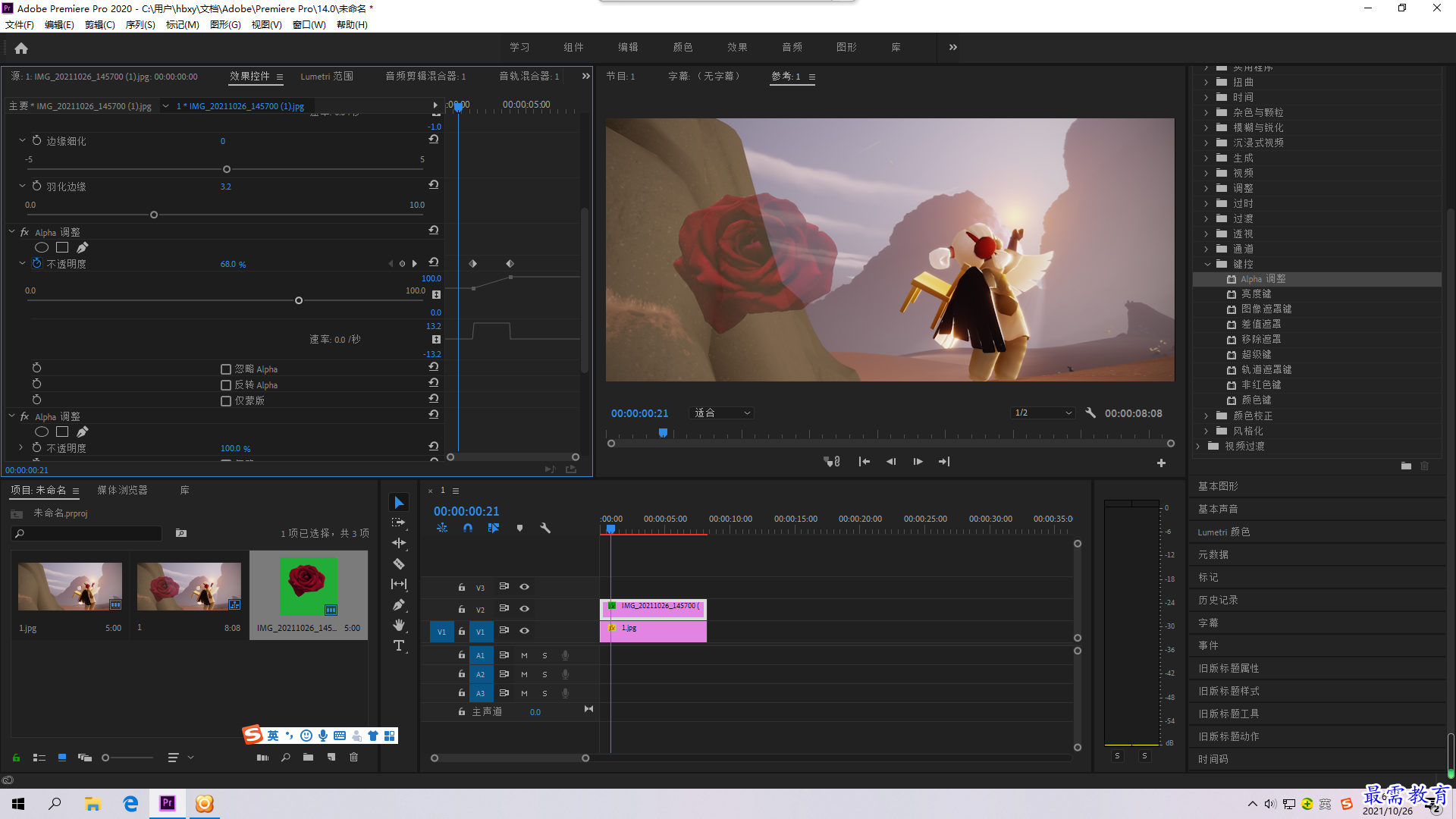Open File Explorer from taskbar

click(93, 803)
